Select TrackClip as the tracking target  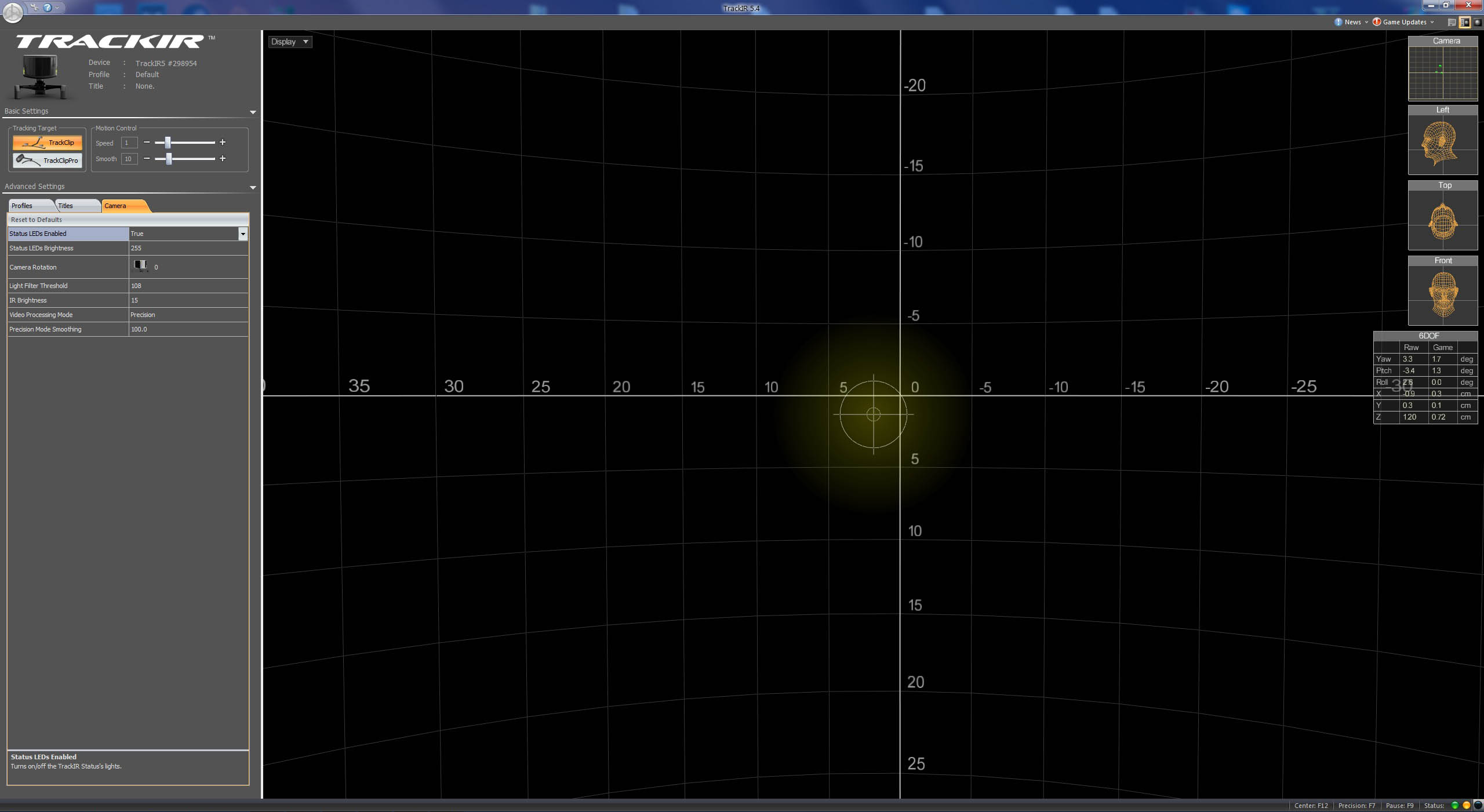coord(48,143)
